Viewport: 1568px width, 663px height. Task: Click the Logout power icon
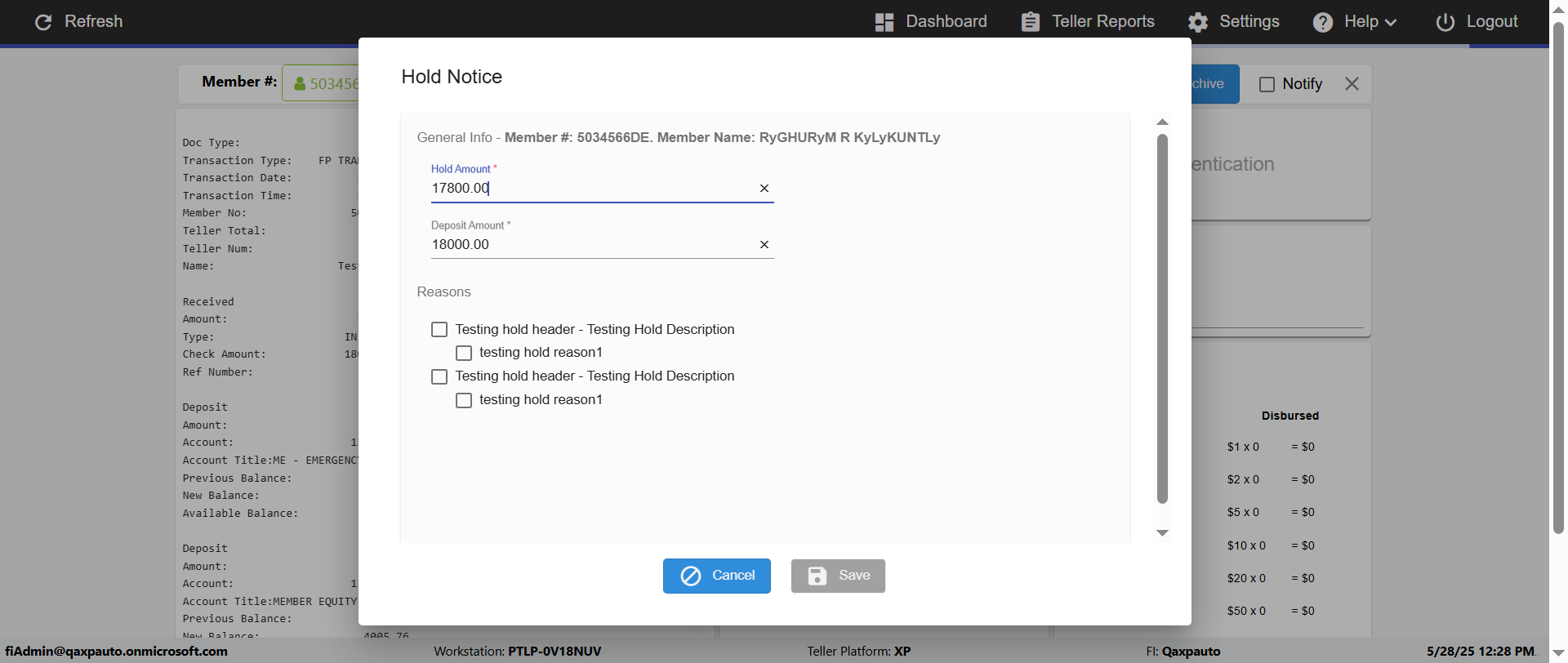(x=1445, y=22)
